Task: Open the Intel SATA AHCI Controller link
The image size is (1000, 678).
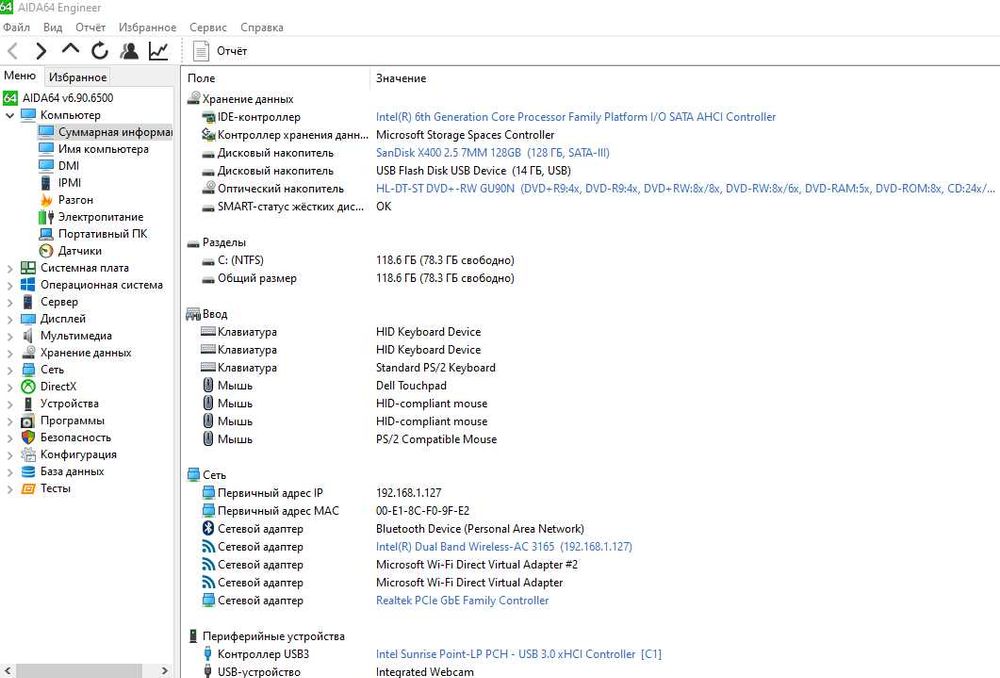Action: coord(576,117)
